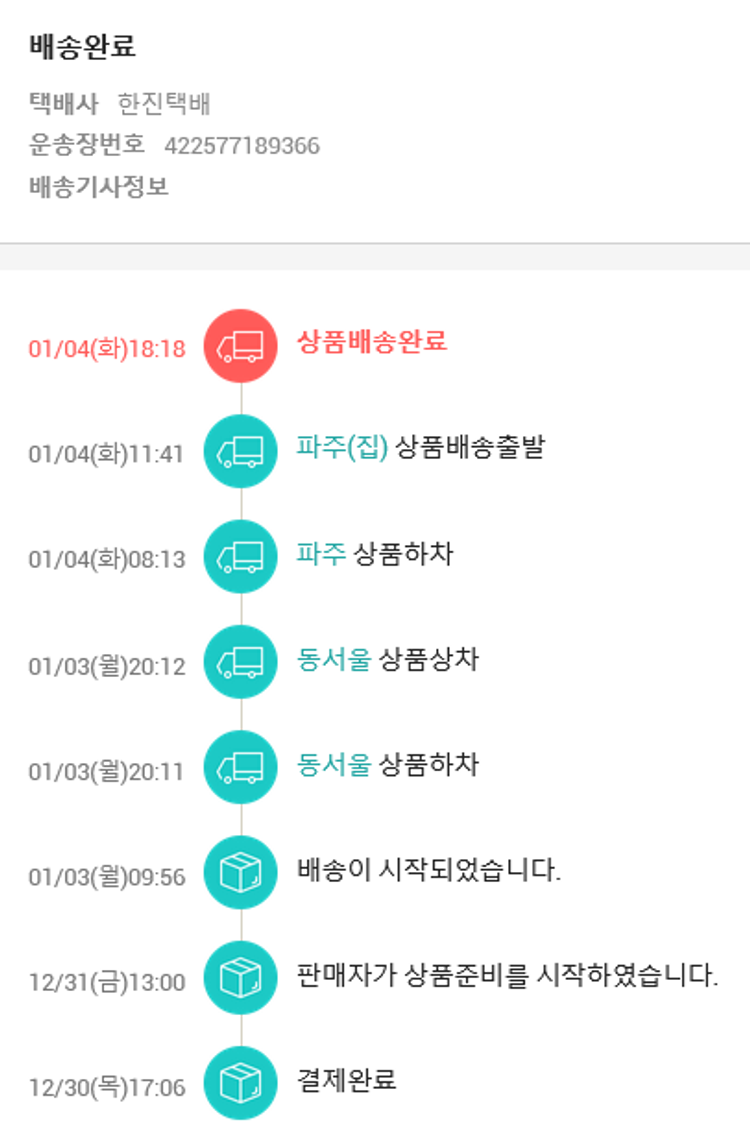The height and width of the screenshot is (1145, 750).
Task: Click the box icon beside 배송이 시작되었습니다
Action: (240, 873)
